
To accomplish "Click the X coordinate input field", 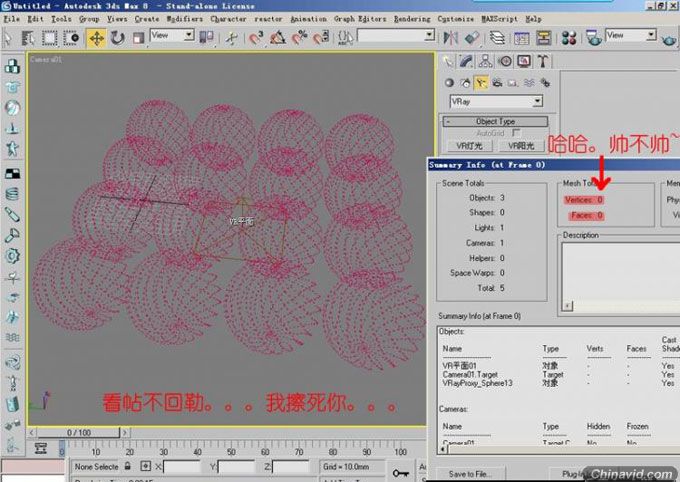I will click(182, 467).
